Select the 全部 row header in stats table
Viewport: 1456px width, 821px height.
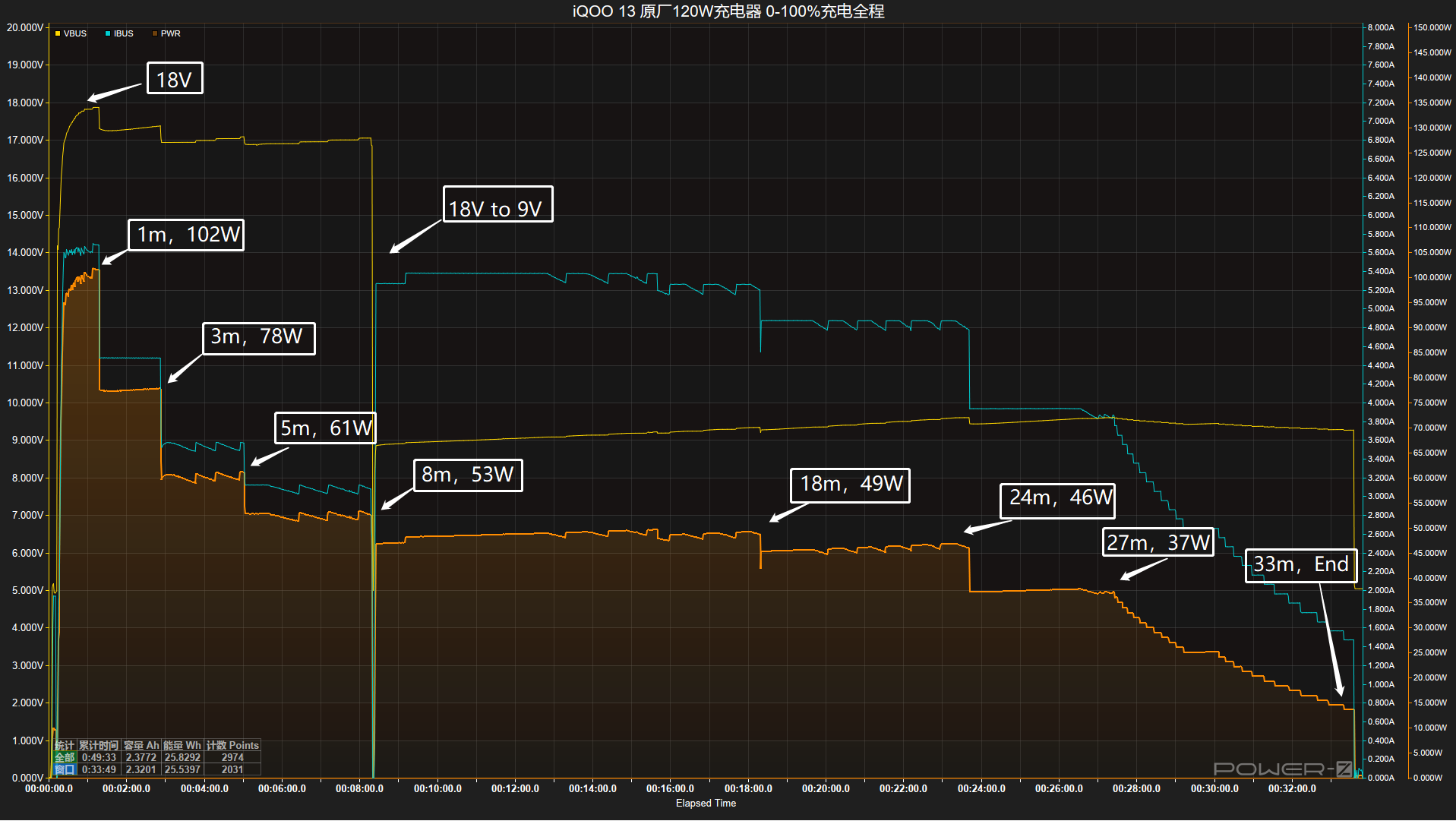65,757
